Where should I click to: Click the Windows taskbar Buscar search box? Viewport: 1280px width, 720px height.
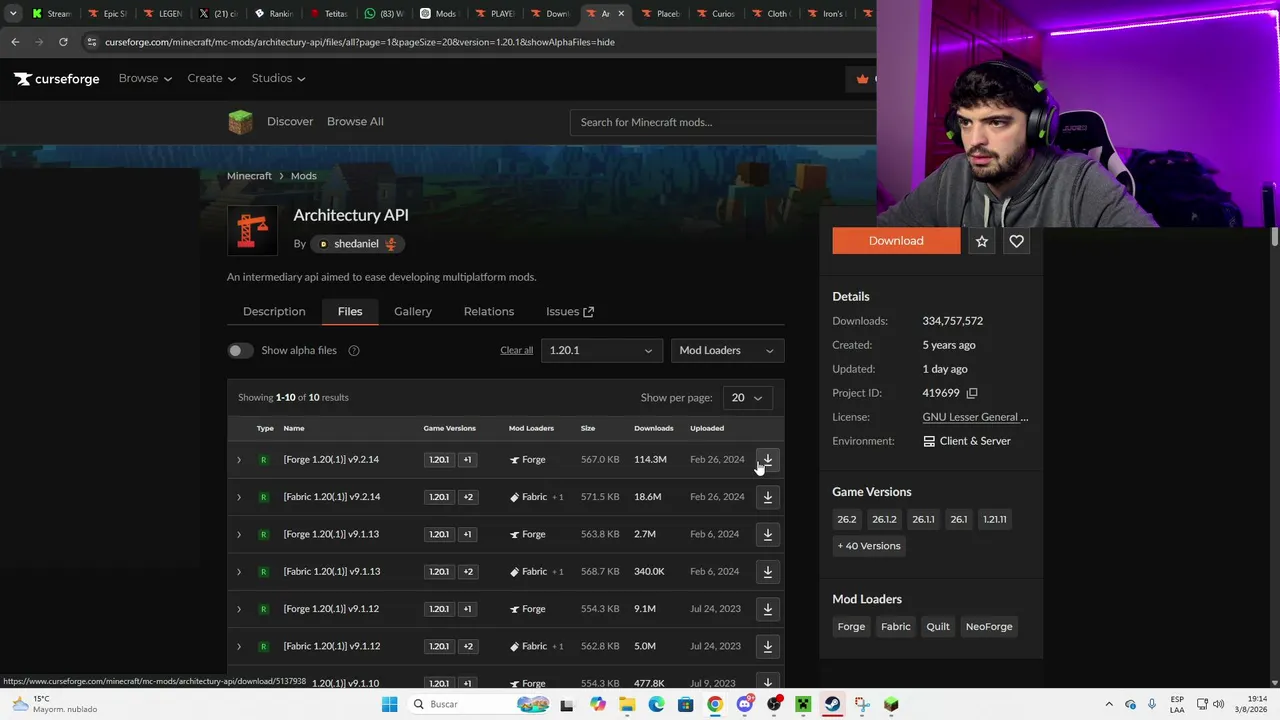pyautogui.click(x=478, y=704)
